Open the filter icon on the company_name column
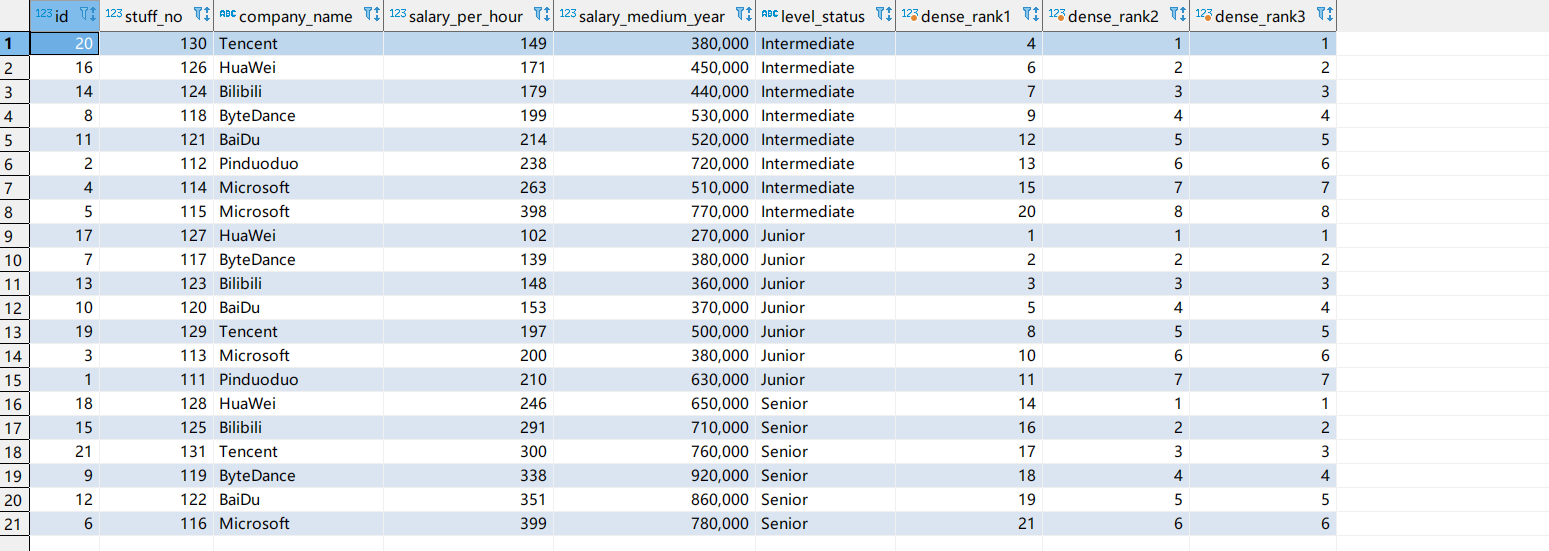This screenshot has width=1549, height=551. click(367, 15)
